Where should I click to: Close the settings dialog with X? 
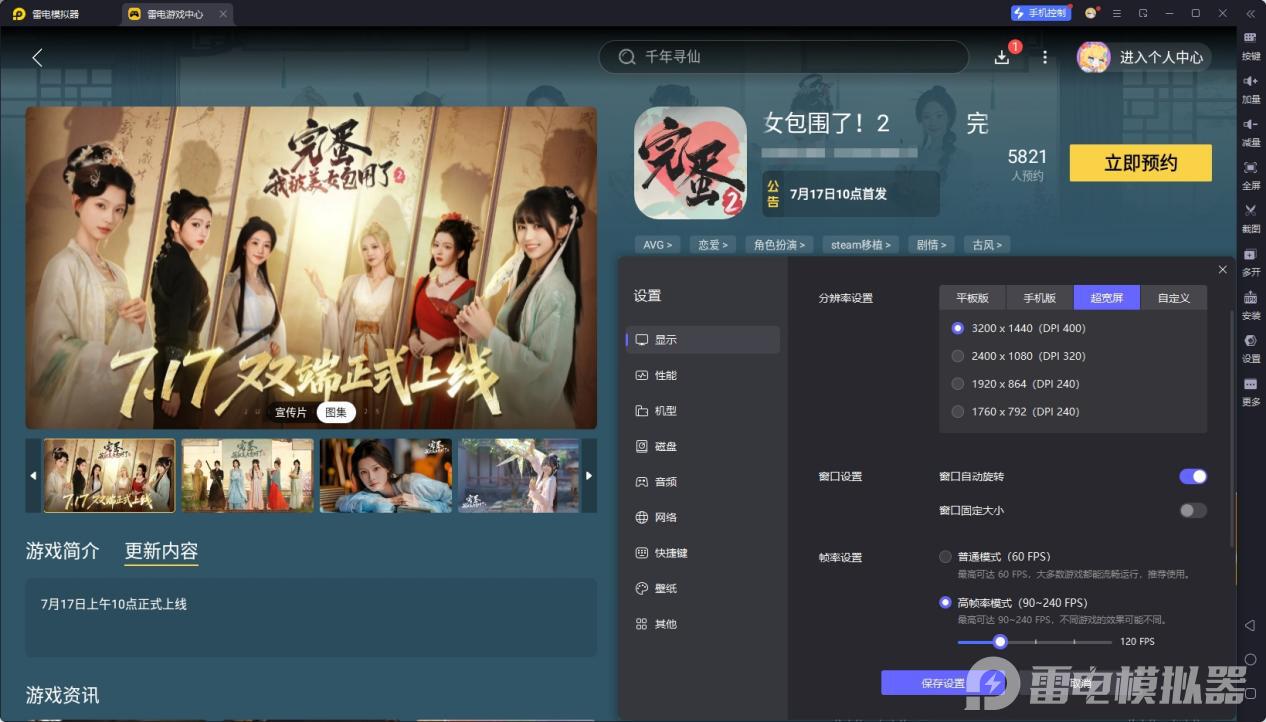1223,270
